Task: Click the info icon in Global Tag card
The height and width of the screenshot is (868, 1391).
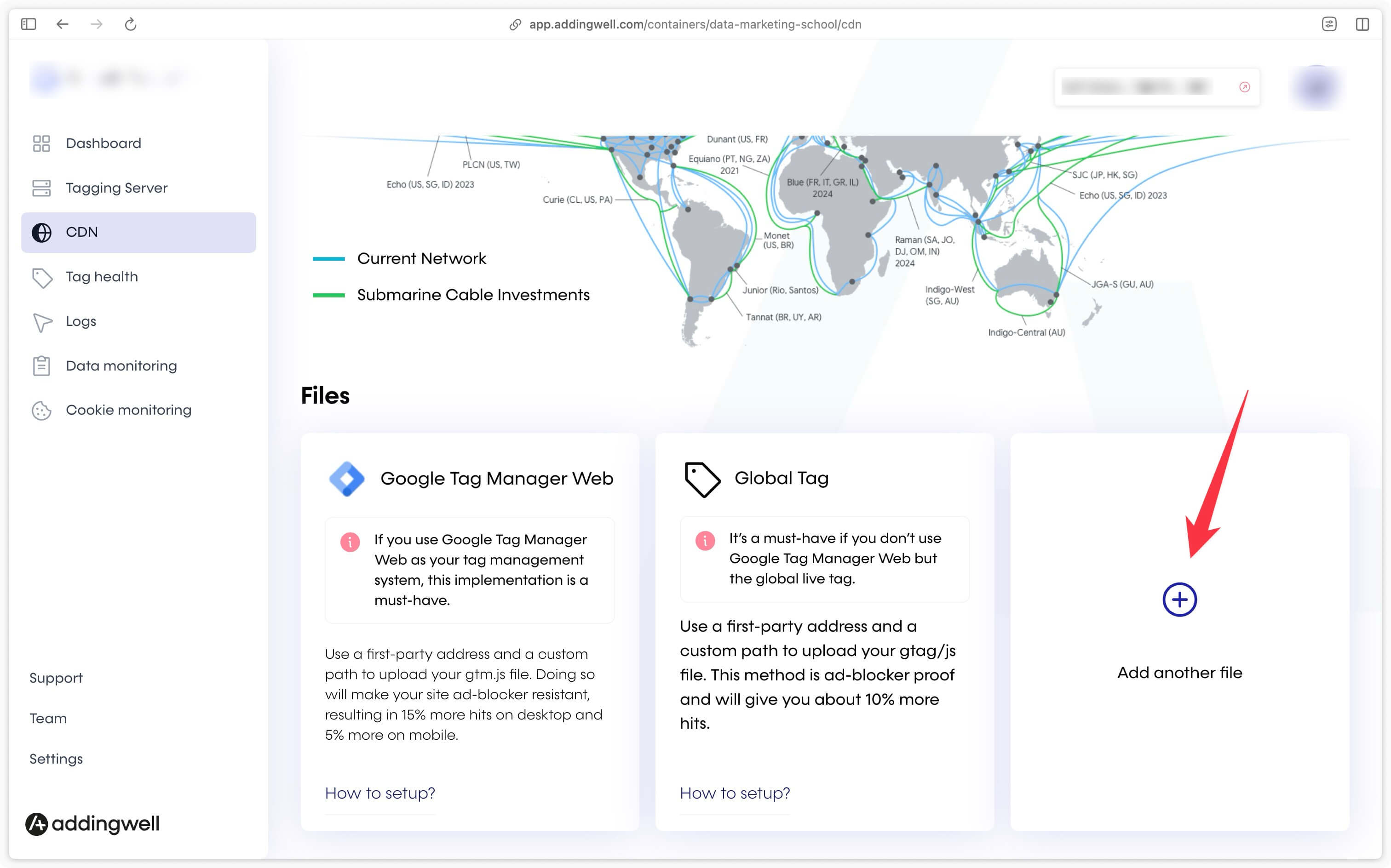Action: 705,540
